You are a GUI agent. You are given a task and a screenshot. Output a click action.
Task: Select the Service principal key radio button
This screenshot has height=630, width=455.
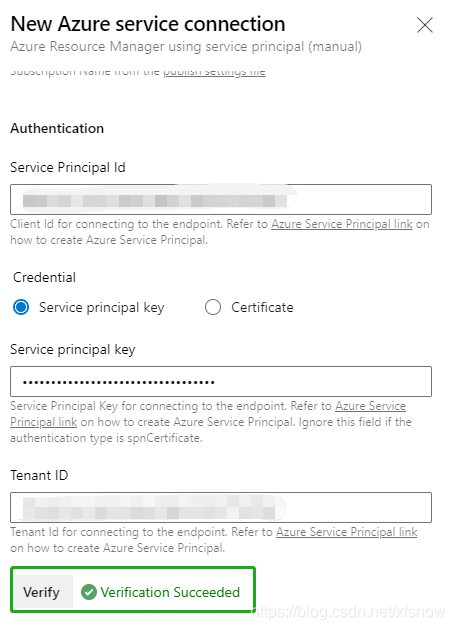coord(21,307)
